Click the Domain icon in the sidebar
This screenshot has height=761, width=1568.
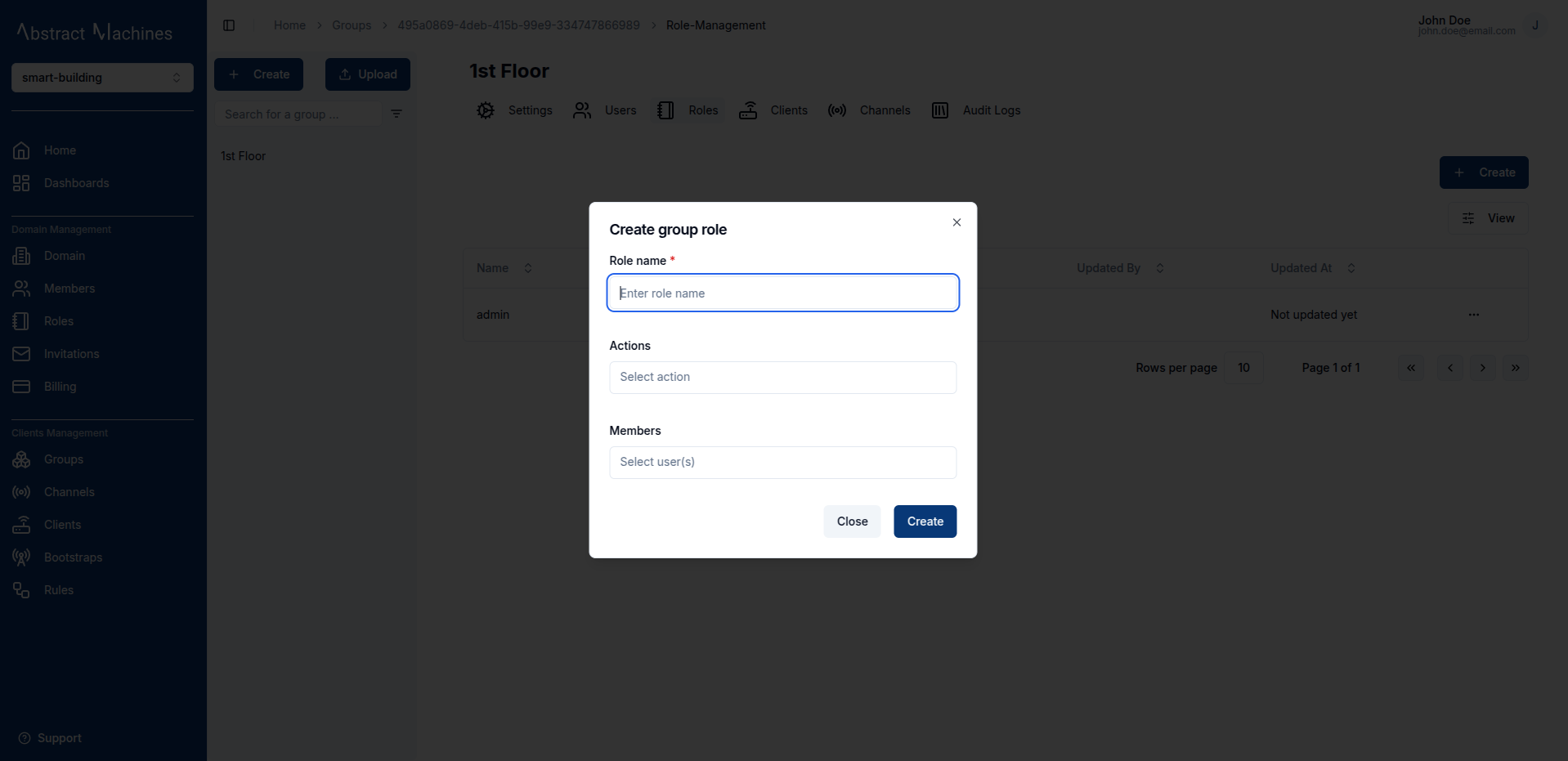[21, 256]
